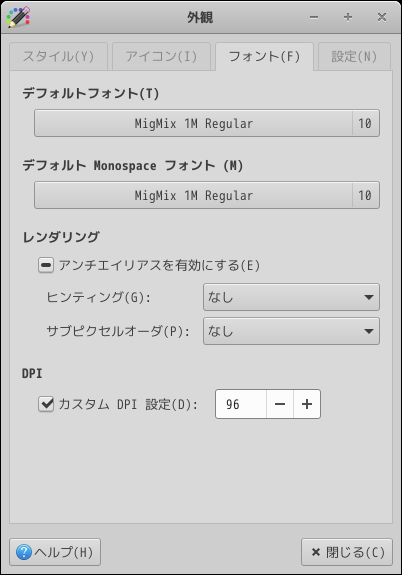Select the フォント(F) tab
This screenshot has width=402, height=575.
[264, 56]
